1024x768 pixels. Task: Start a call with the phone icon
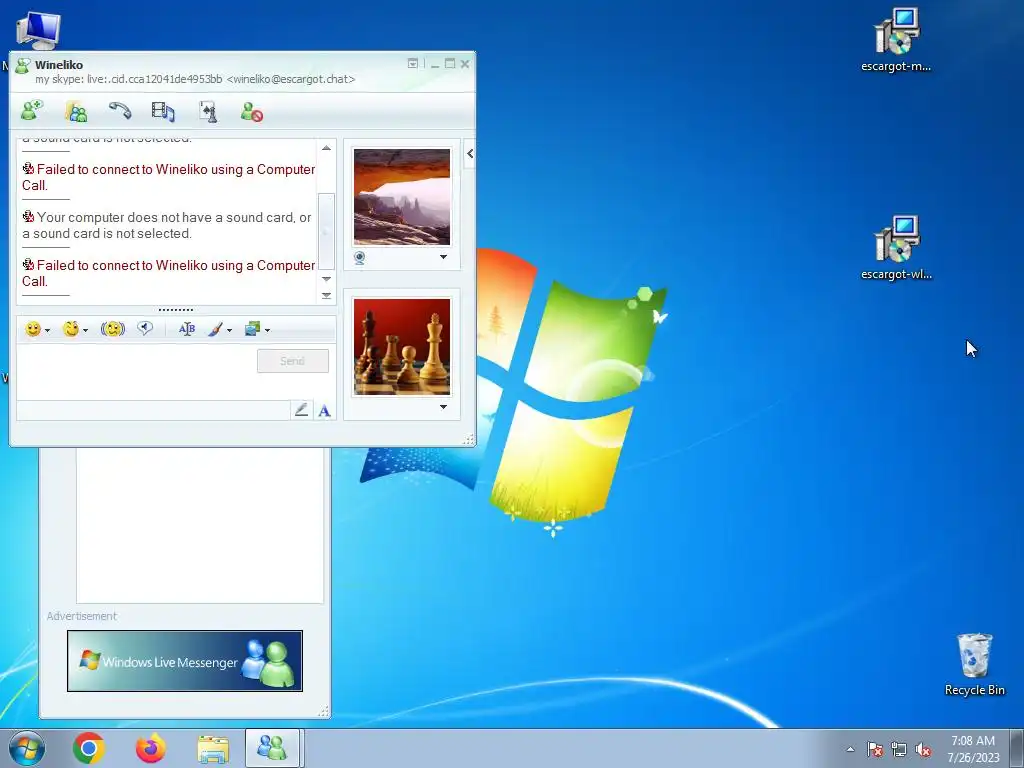coord(120,112)
